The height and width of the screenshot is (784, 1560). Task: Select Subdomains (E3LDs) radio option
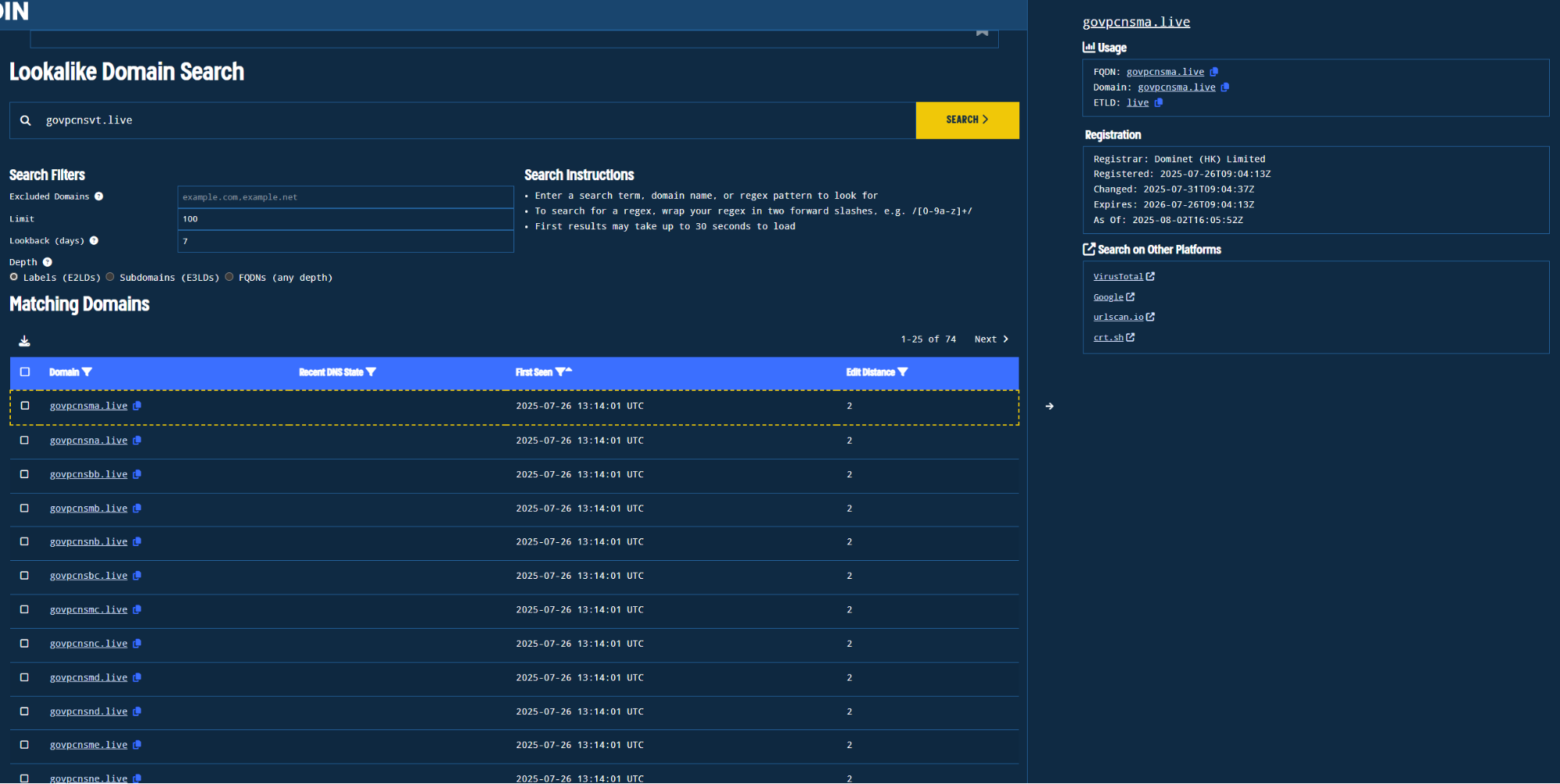pyautogui.click(x=110, y=277)
